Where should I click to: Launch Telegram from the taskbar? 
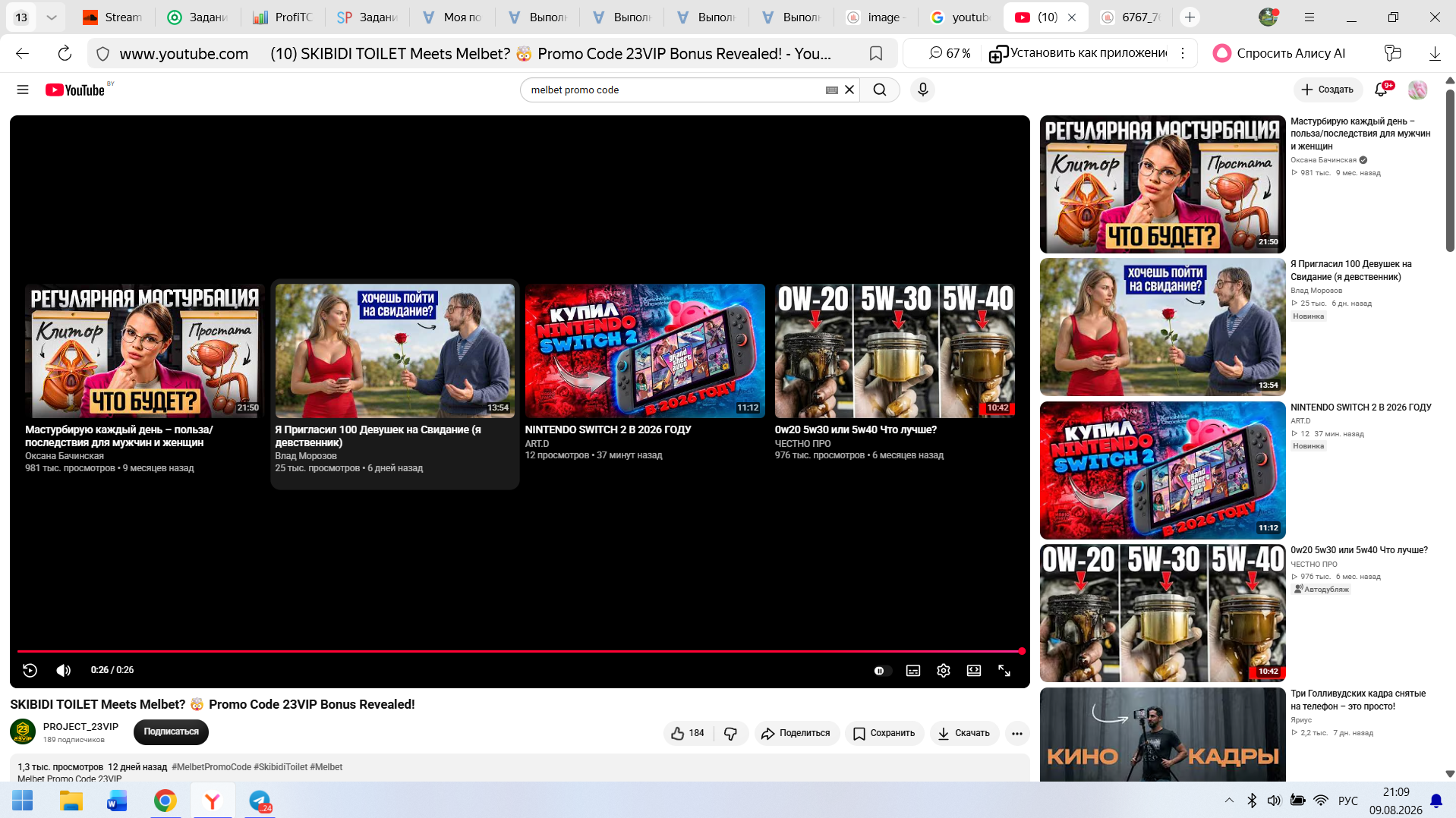coord(260,801)
